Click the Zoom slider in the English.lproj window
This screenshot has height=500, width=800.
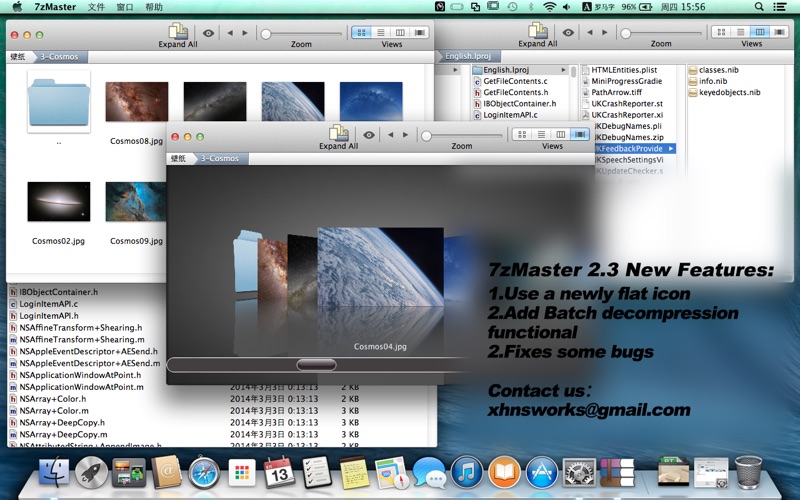661,33
